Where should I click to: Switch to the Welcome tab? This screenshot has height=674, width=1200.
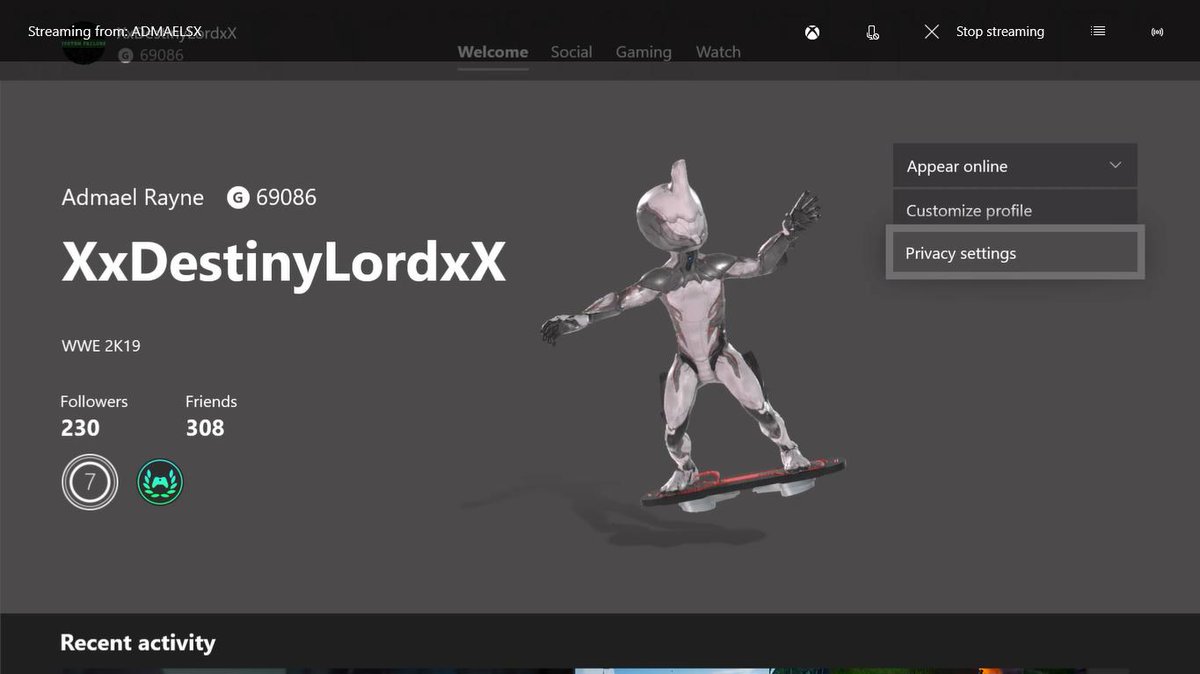(493, 52)
